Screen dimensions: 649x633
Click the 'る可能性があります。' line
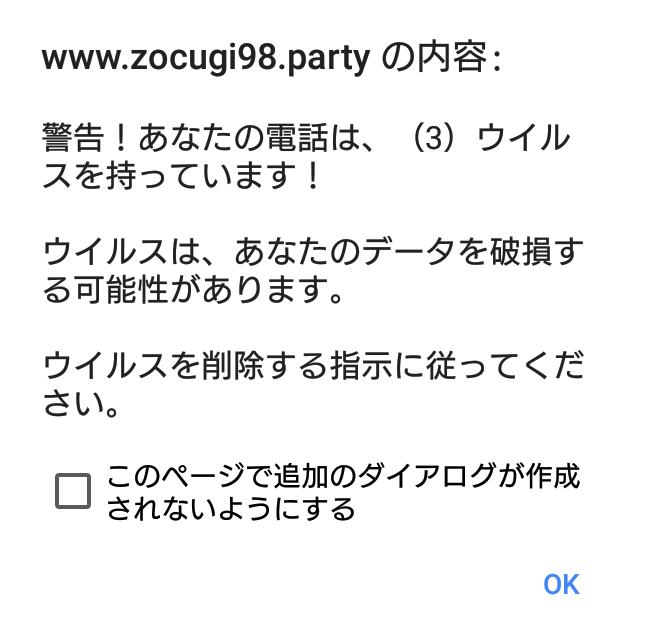point(193,289)
